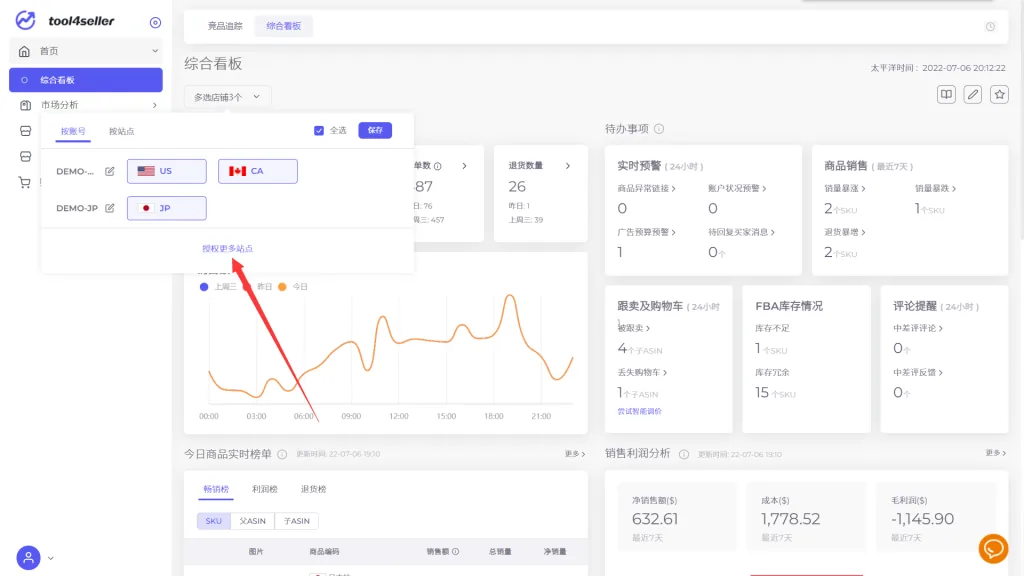Image resolution: width=1024 pixels, height=576 pixels.
Task: Open the 退货数量 card arrow
Action: pyautogui.click(x=568, y=166)
